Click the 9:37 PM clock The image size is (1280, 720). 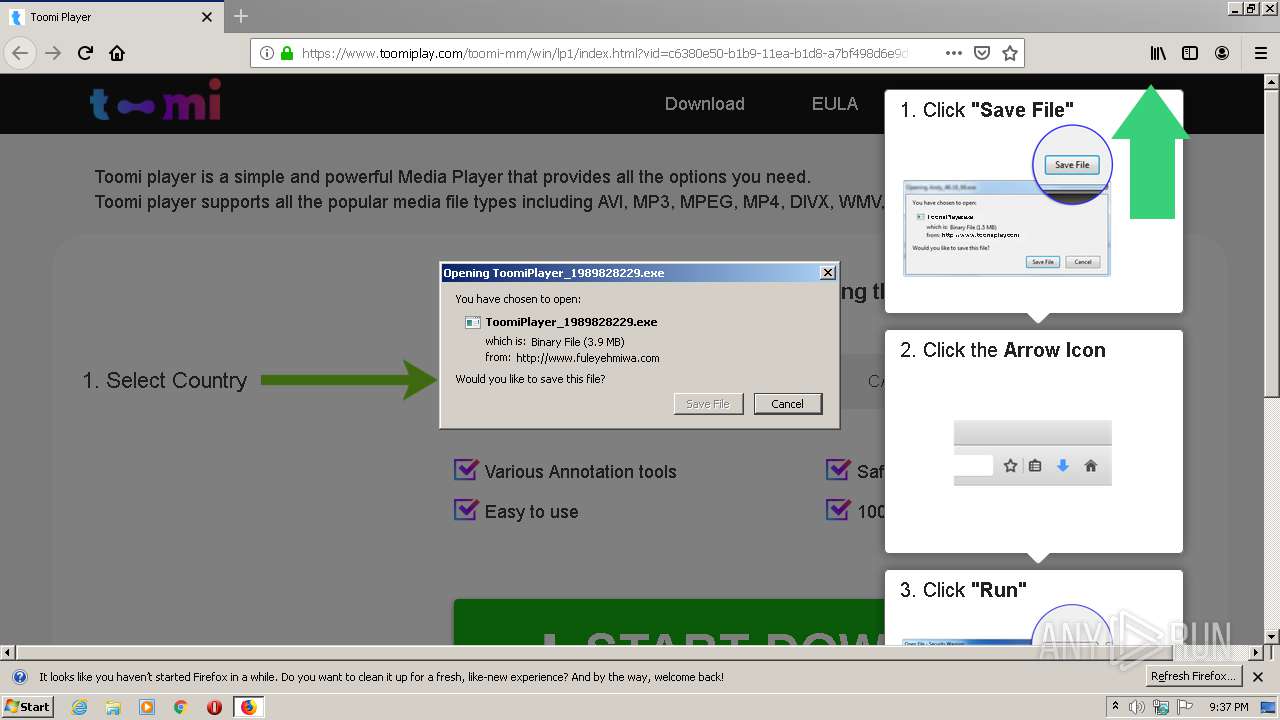tap(1229, 707)
